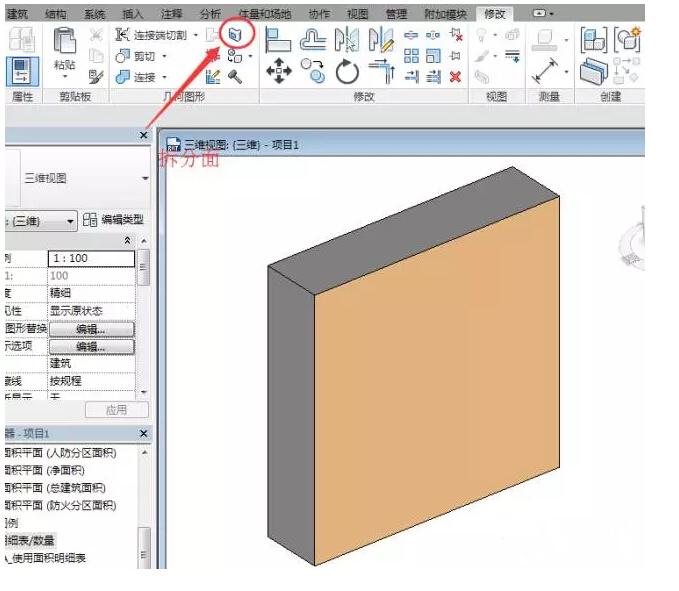Close the Properties panel with X
This screenshot has height=591, width=679.
pos(143,135)
